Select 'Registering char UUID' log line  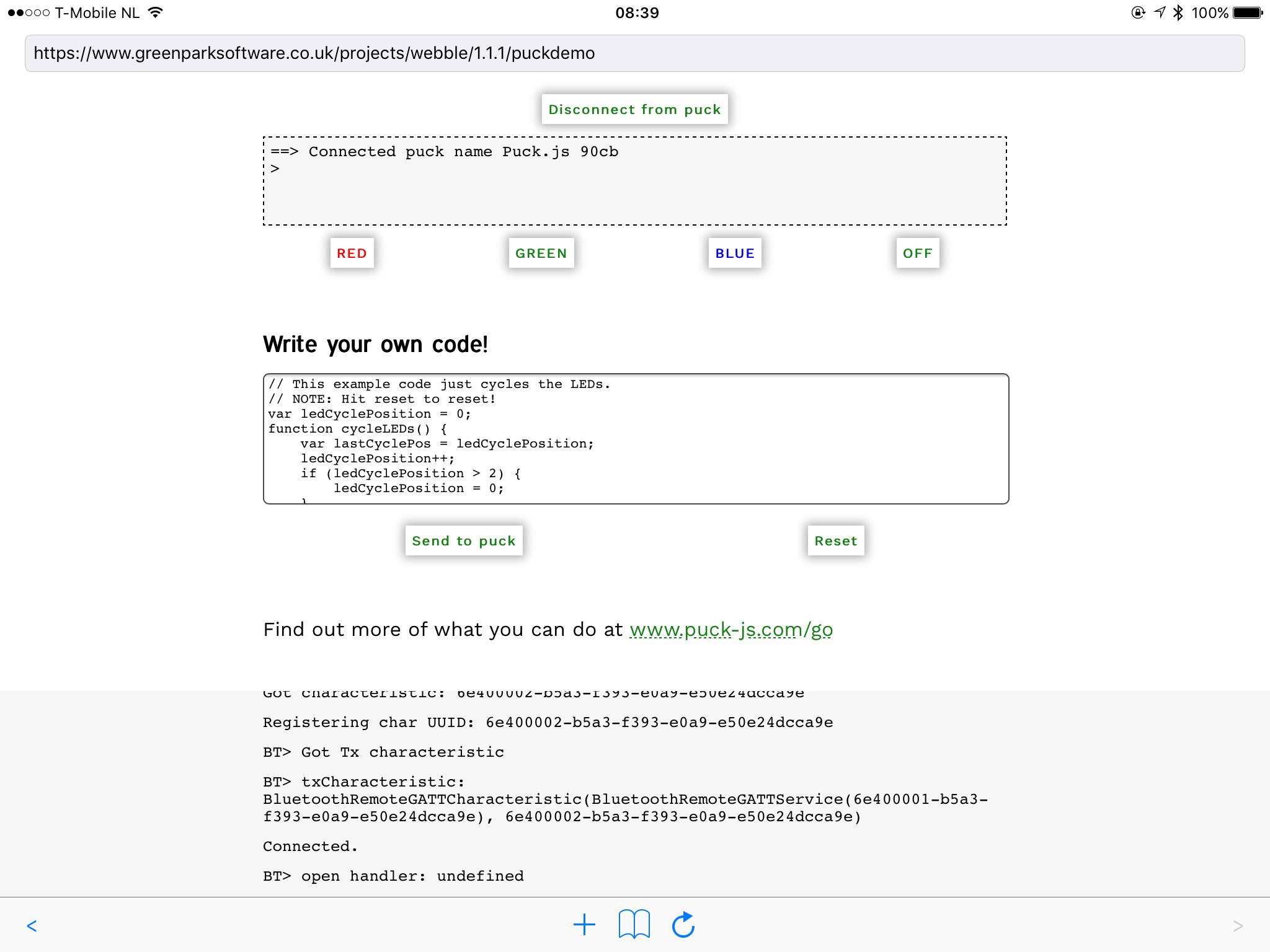tap(548, 723)
